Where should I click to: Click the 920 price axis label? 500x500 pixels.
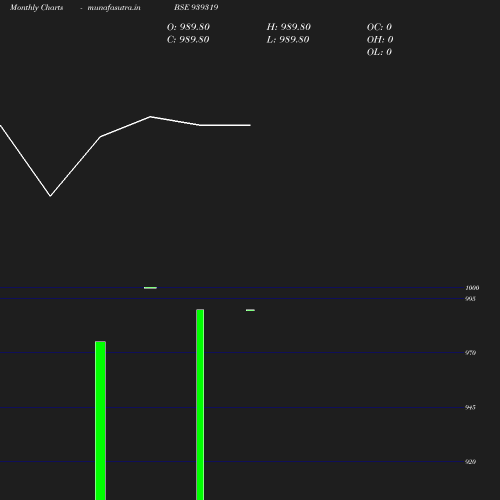point(470,462)
